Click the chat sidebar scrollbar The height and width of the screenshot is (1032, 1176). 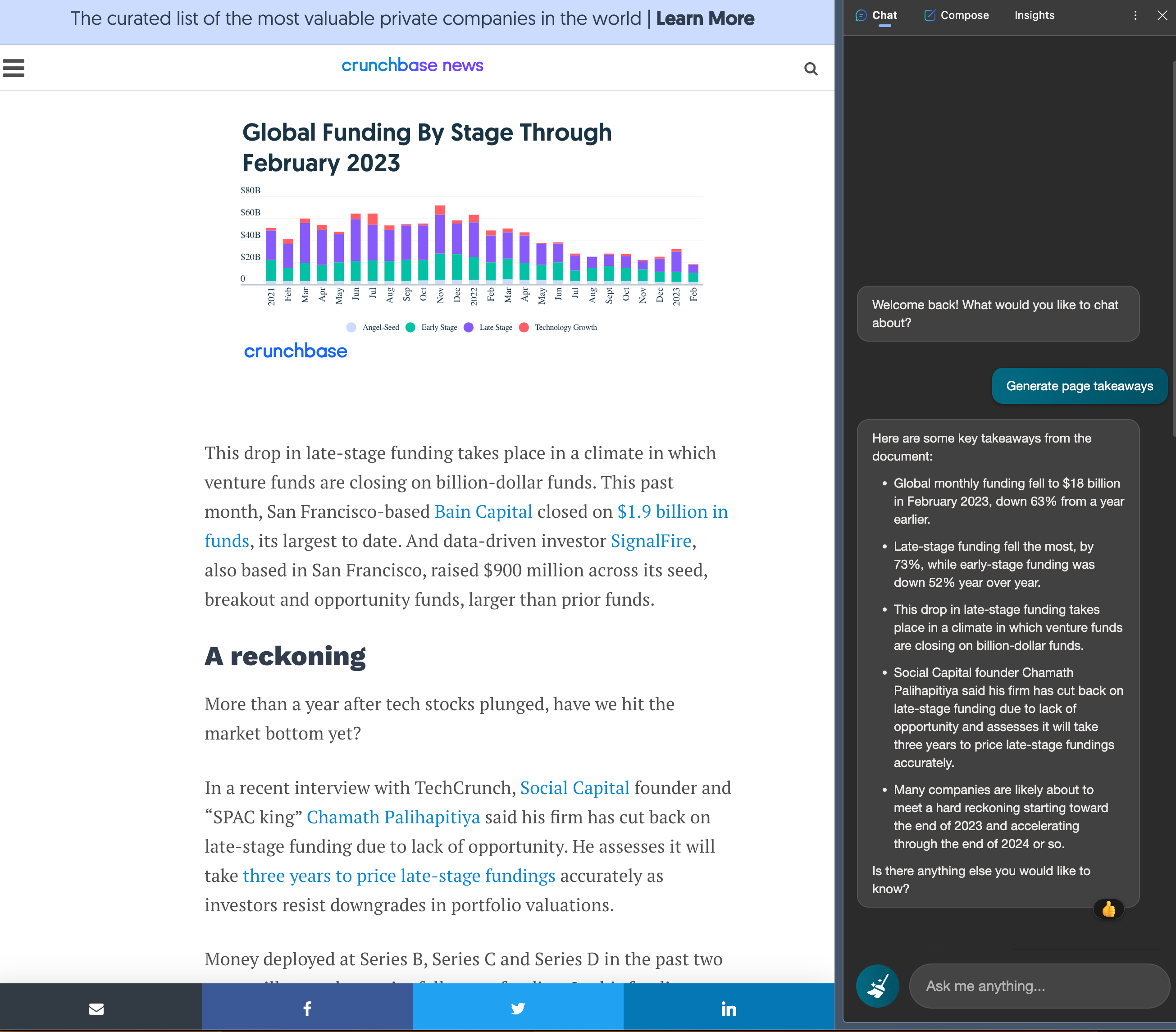tap(1173, 249)
